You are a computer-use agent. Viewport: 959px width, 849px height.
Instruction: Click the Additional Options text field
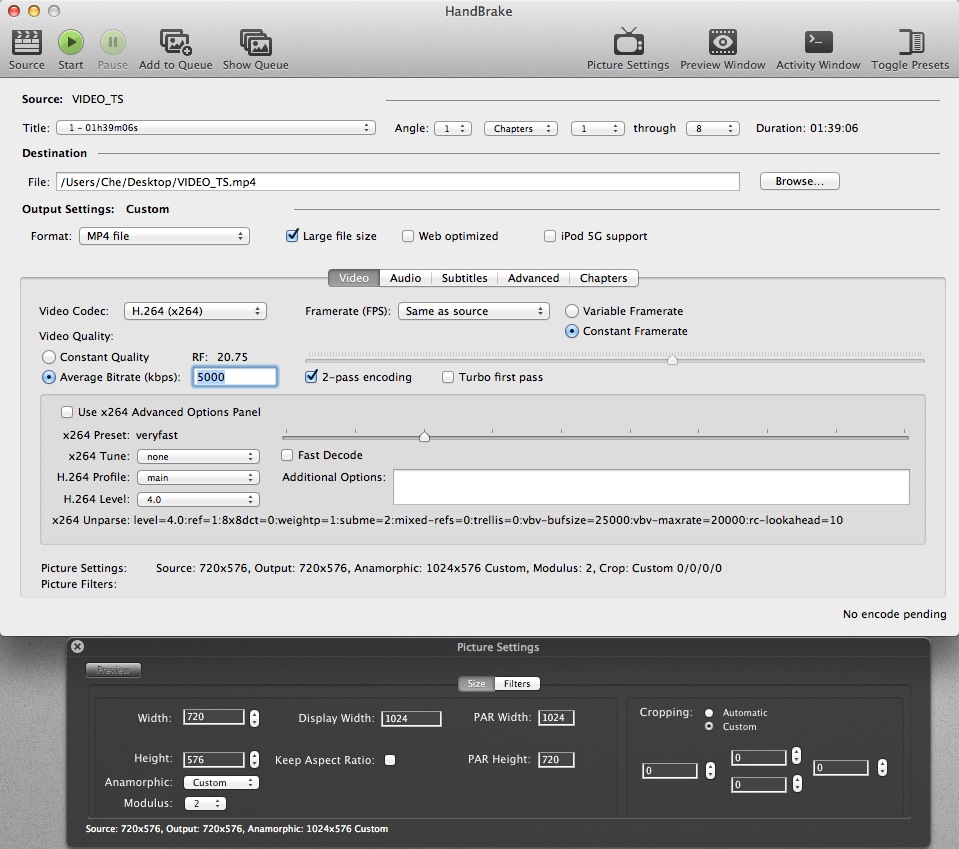pyautogui.click(x=651, y=487)
